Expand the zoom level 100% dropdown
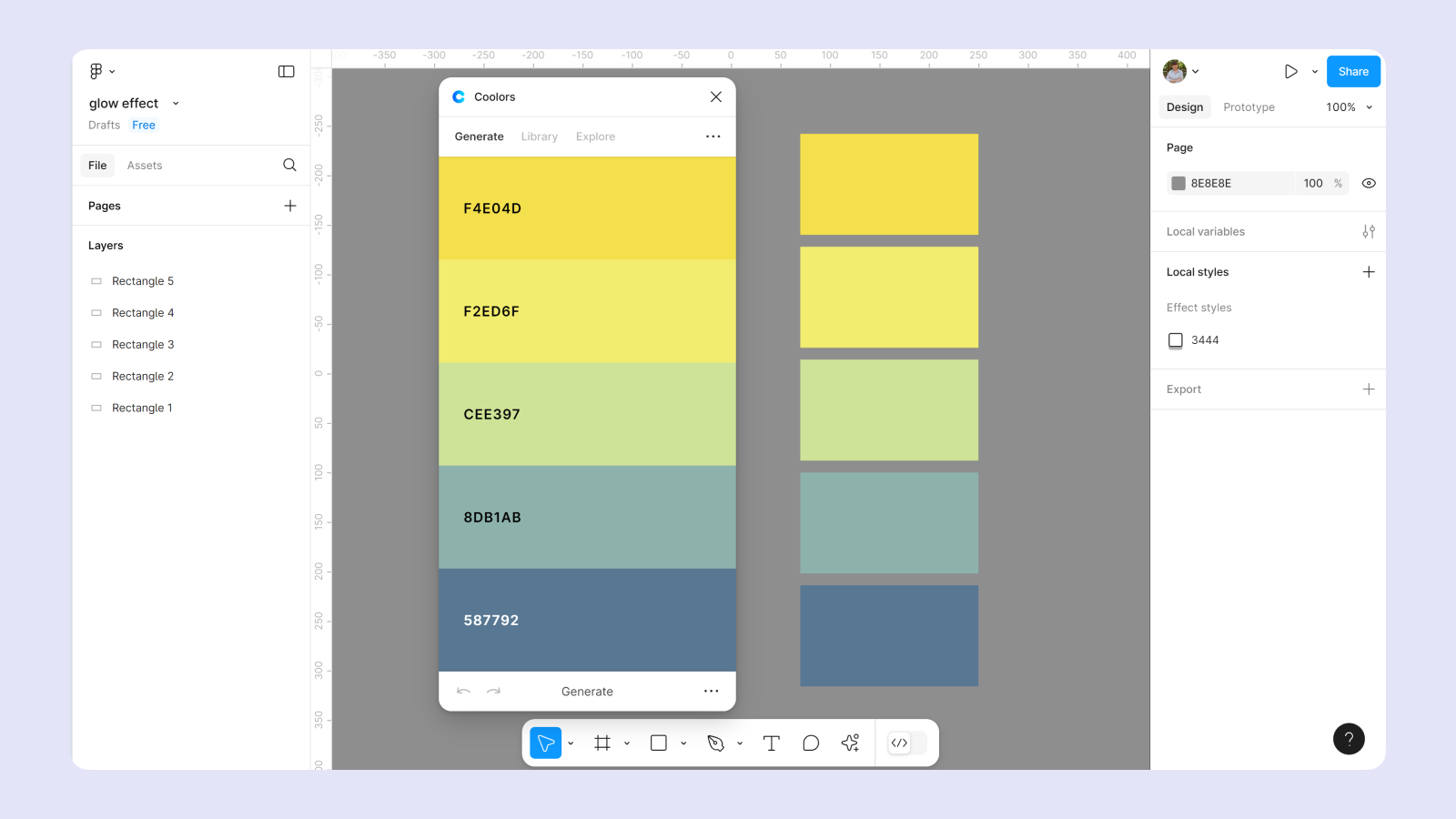Screen dimensions: 1456x819 [x=1349, y=107]
